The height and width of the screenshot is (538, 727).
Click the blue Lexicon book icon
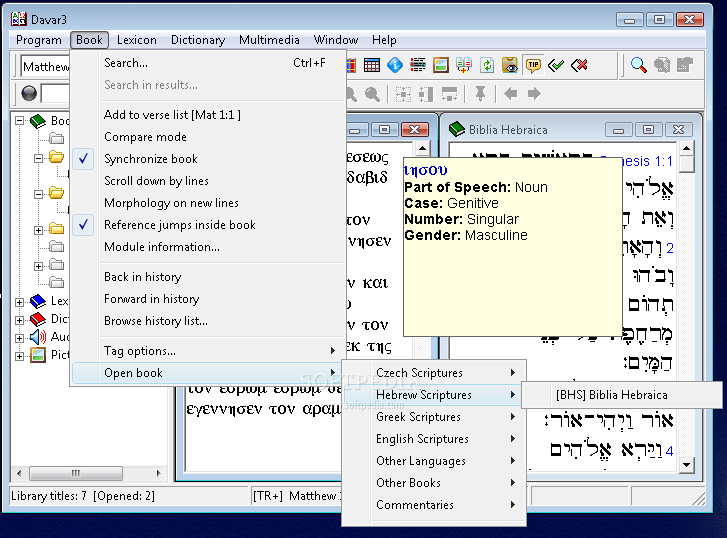[38, 301]
